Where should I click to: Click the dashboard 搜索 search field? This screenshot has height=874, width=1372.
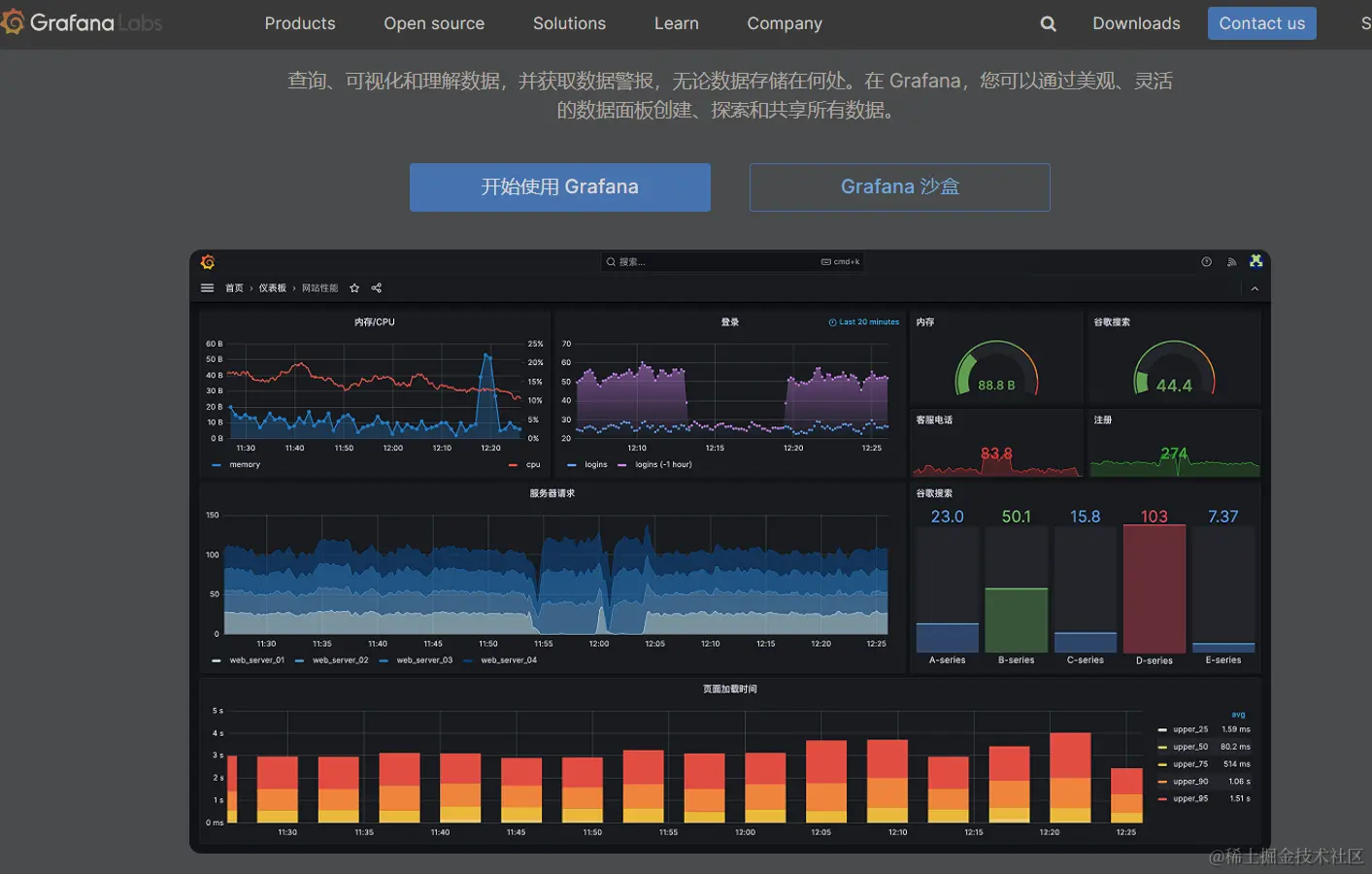click(x=732, y=262)
